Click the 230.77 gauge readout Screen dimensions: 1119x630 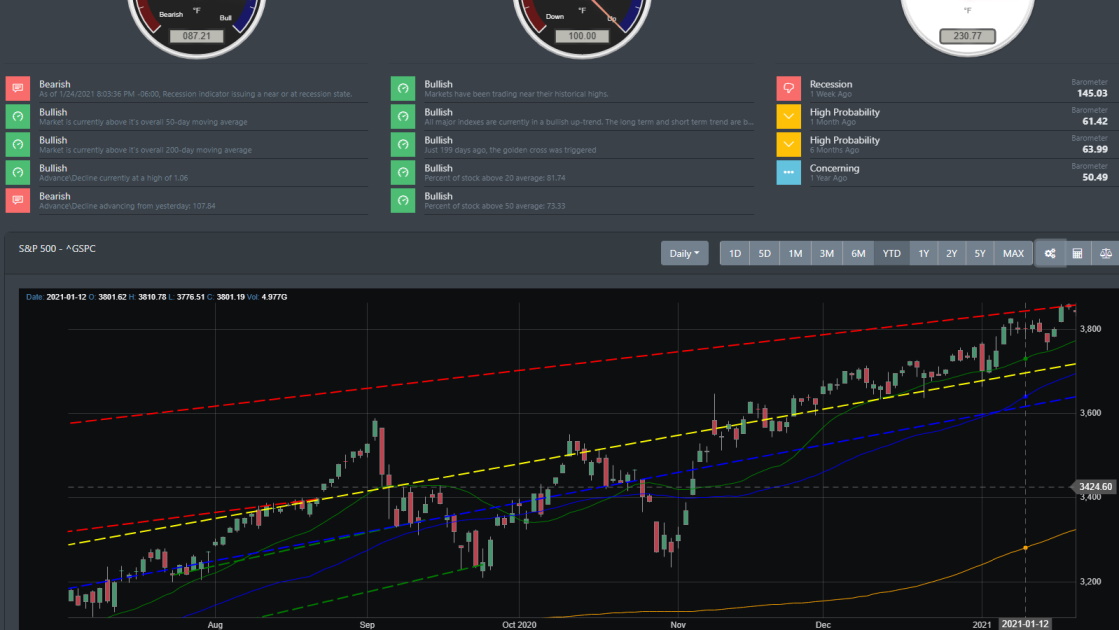(x=967, y=36)
